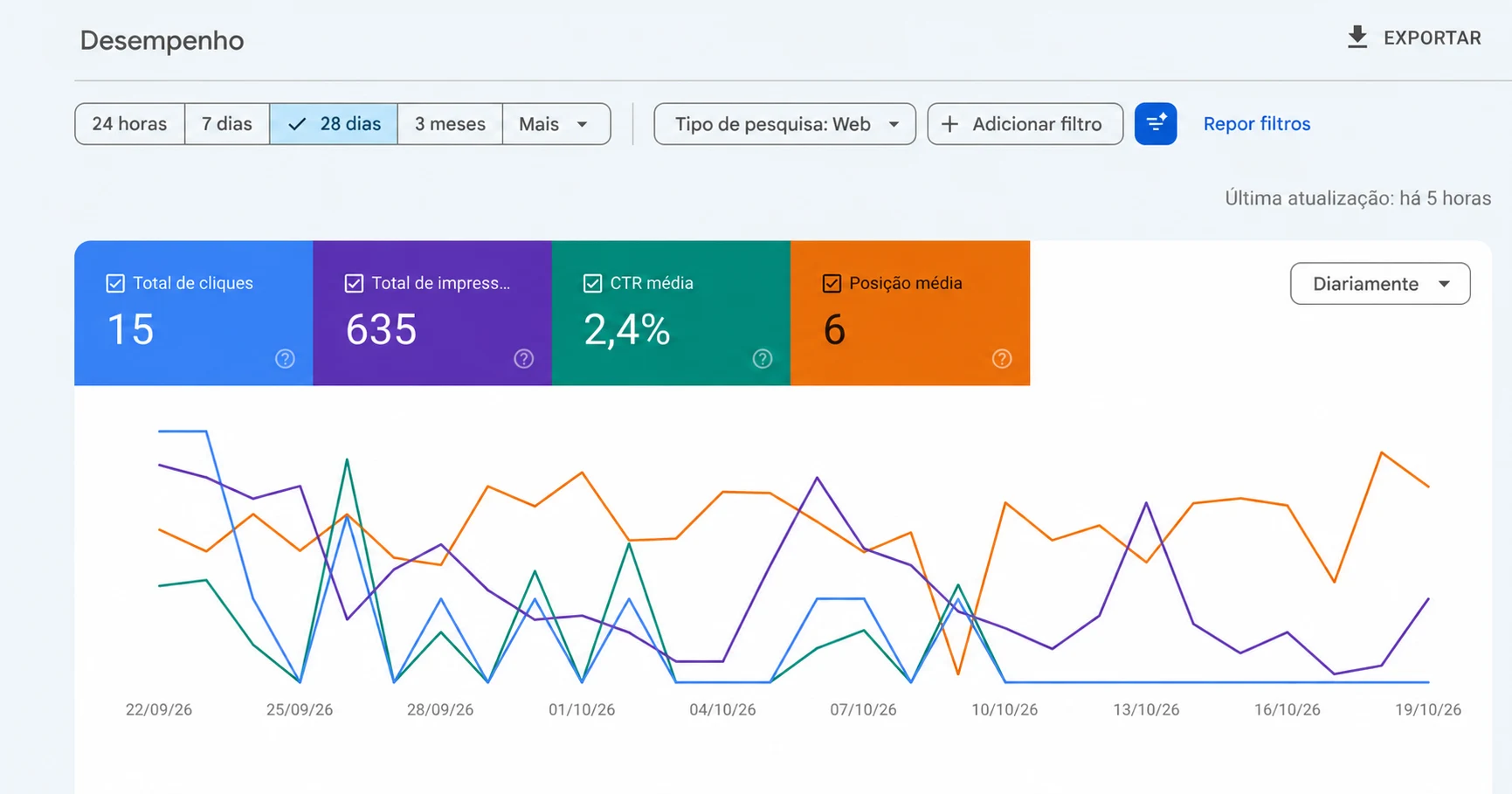Click the EXPORTAR button text
This screenshot has width=1512, height=794.
1433,38
